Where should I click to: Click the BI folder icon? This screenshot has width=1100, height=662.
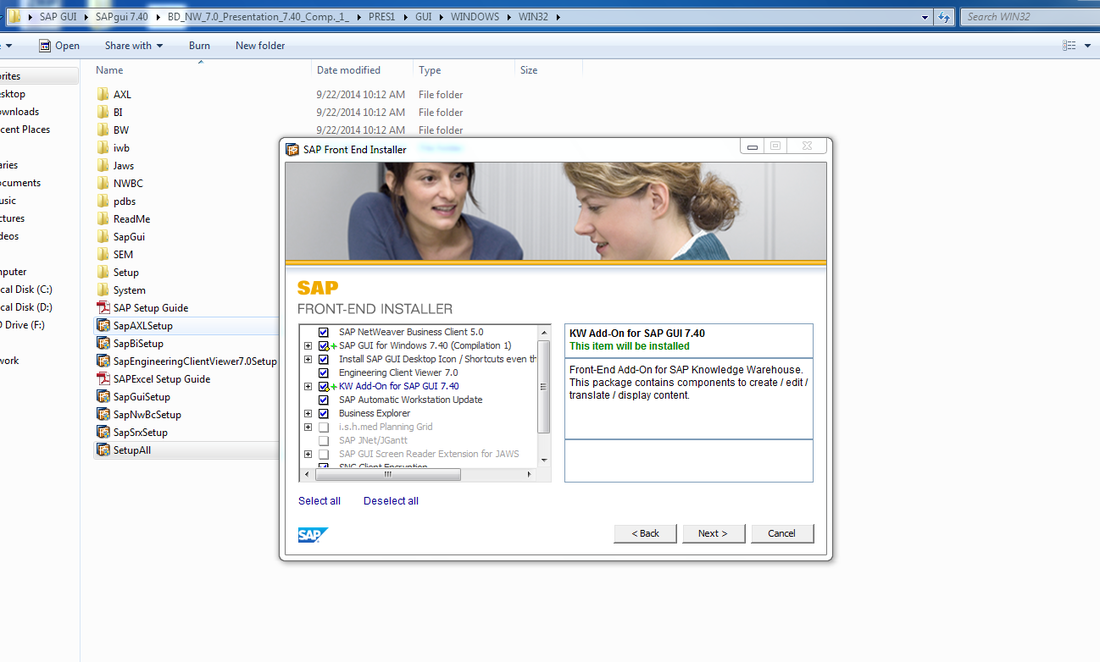[x=103, y=112]
